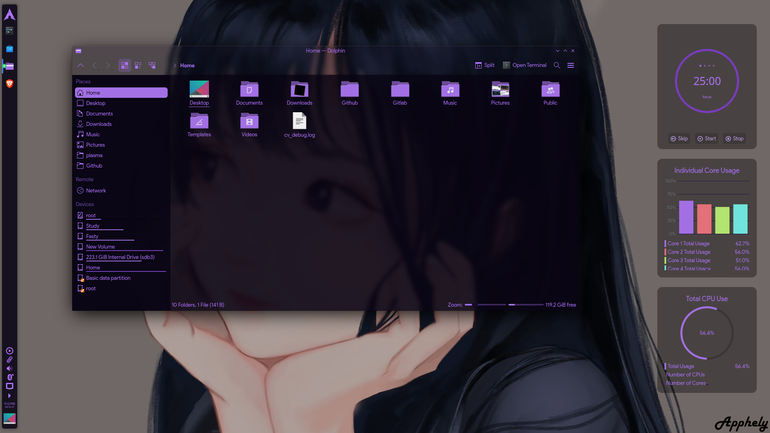This screenshot has width=770, height=433.
Task: Click the free space bar showing 119.2 GiB free
Action: [x=542, y=305]
